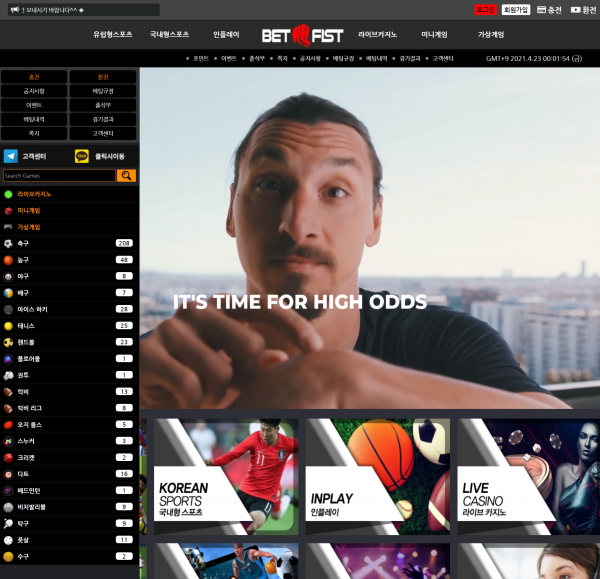Open 유럽형스포츠 in the main navigation
Image resolution: width=600 pixels, height=579 pixels.
pyautogui.click(x=112, y=34)
